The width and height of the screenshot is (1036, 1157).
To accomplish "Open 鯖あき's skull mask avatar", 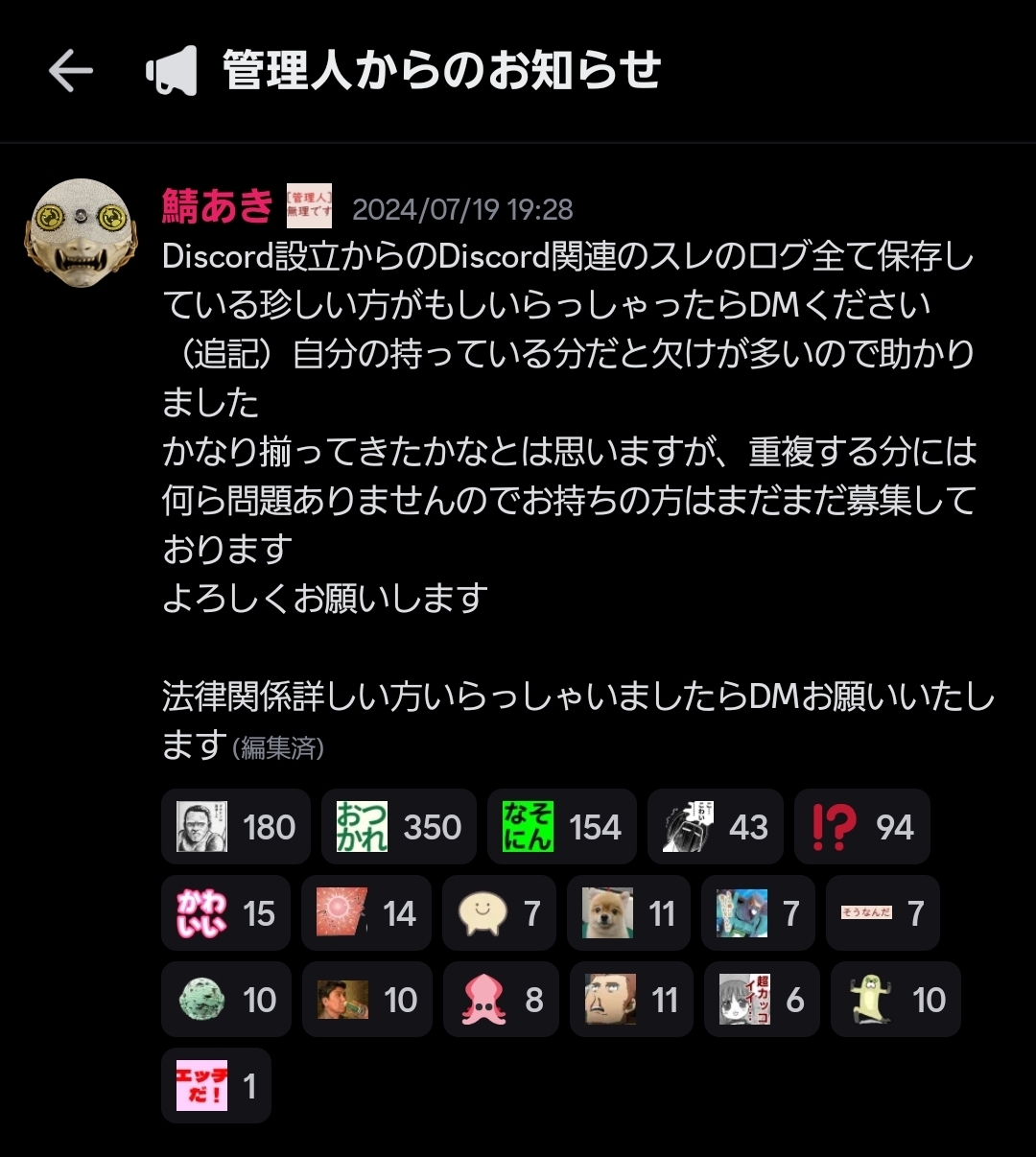I will coord(82,232).
